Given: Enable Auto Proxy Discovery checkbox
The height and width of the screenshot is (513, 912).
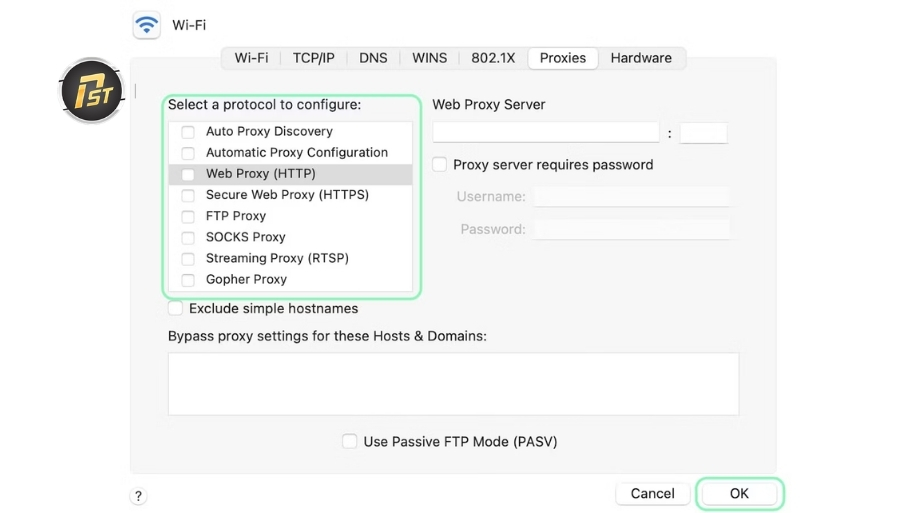Looking at the screenshot, I should tap(188, 132).
